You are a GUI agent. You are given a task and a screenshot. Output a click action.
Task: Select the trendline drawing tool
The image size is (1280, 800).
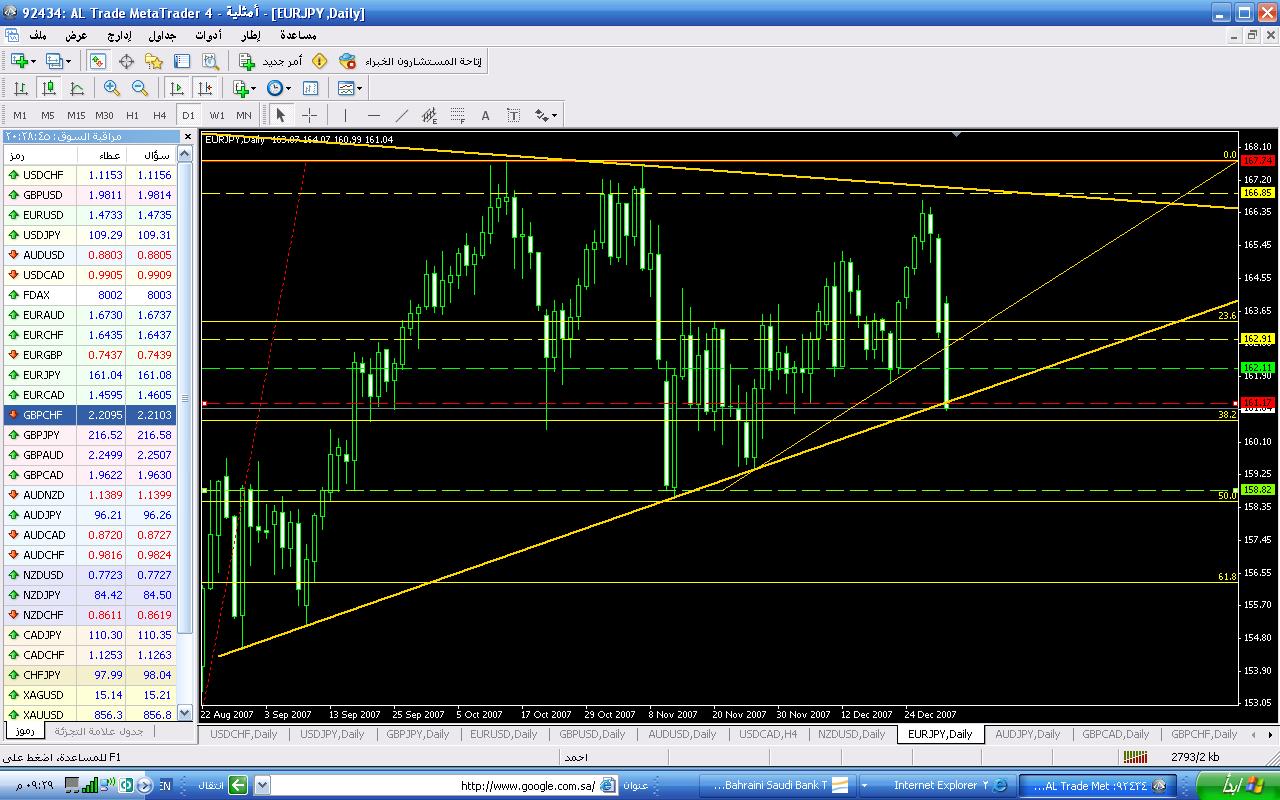tap(402, 115)
